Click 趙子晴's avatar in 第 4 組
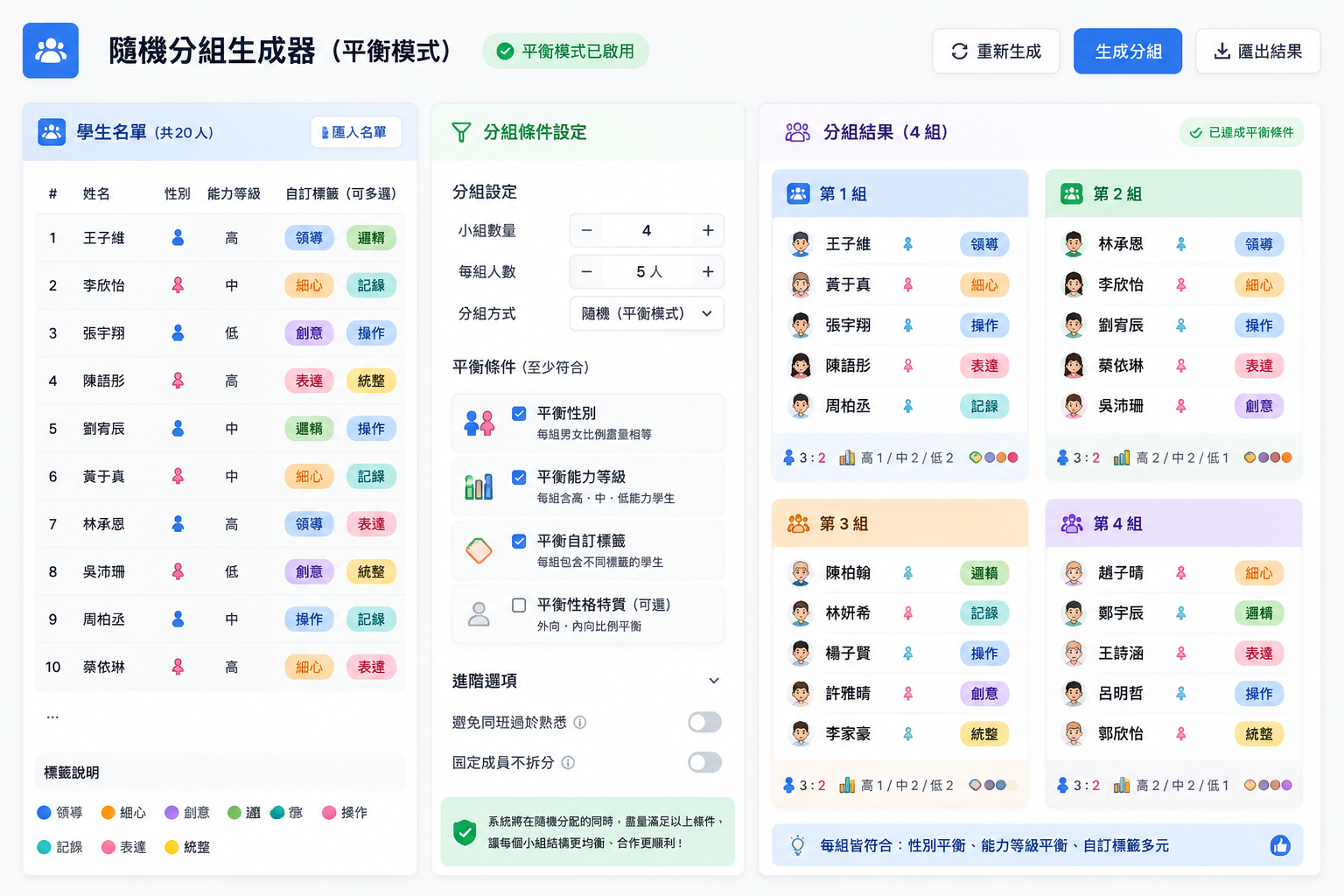The image size is (1344, 896). (x=1074, y=573)
